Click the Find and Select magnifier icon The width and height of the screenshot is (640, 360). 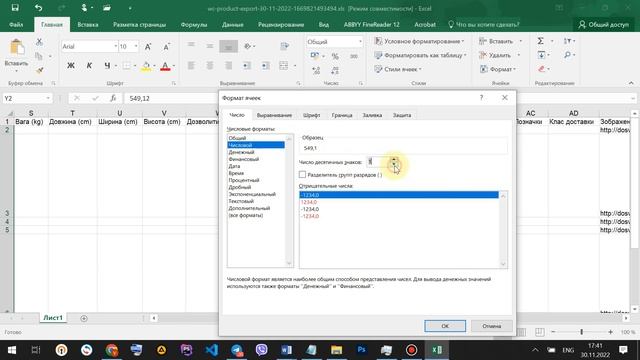click(567, 55)
